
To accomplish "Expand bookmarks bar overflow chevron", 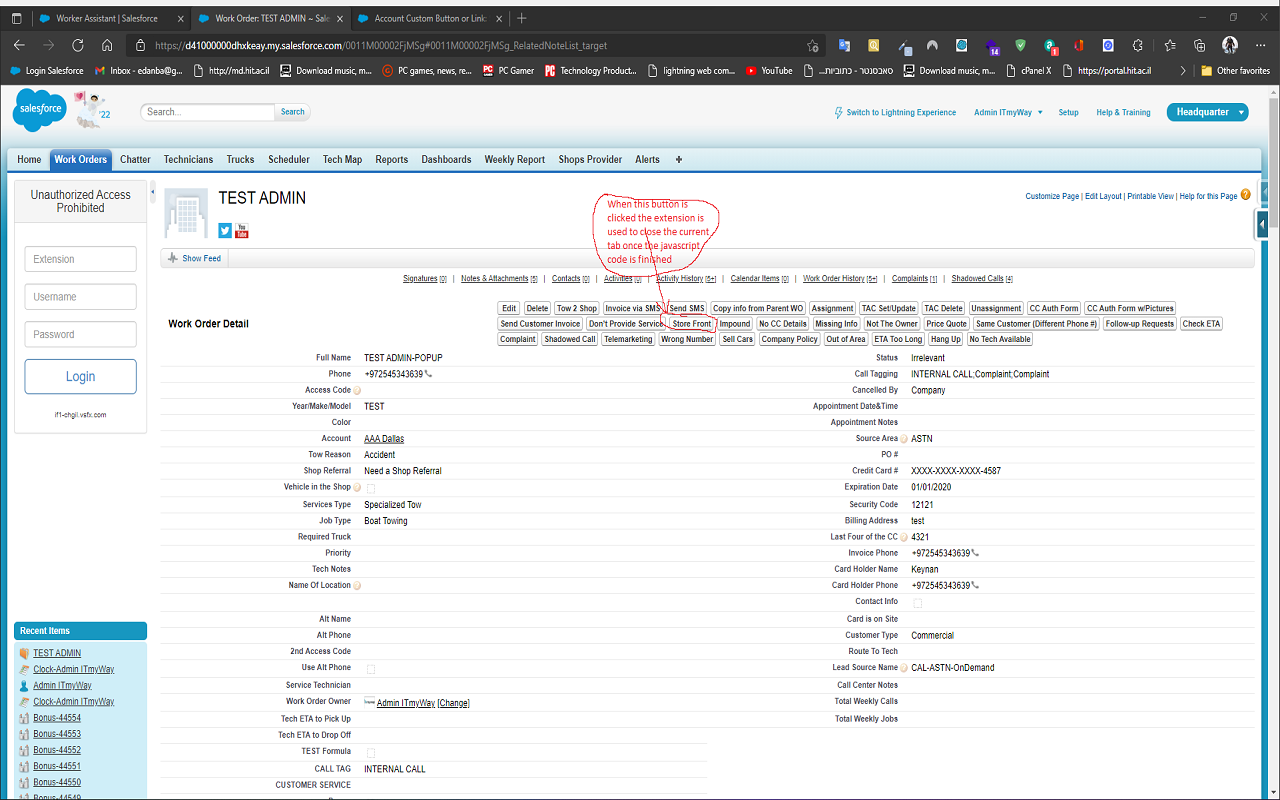I will (x=1184, y=71).
